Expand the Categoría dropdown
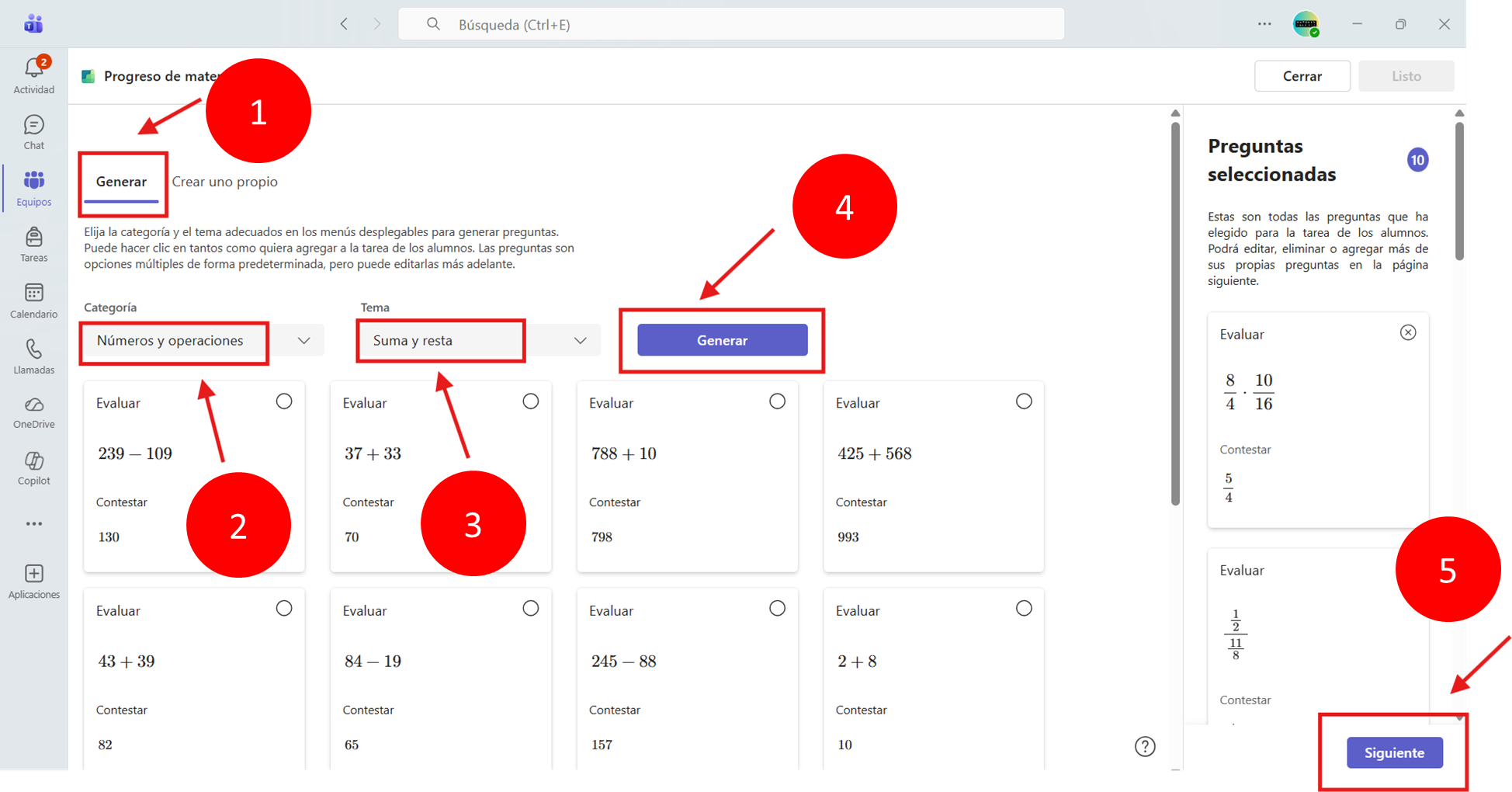Image resolution: width=1512 pixels, height=792 pixels. 203,340
